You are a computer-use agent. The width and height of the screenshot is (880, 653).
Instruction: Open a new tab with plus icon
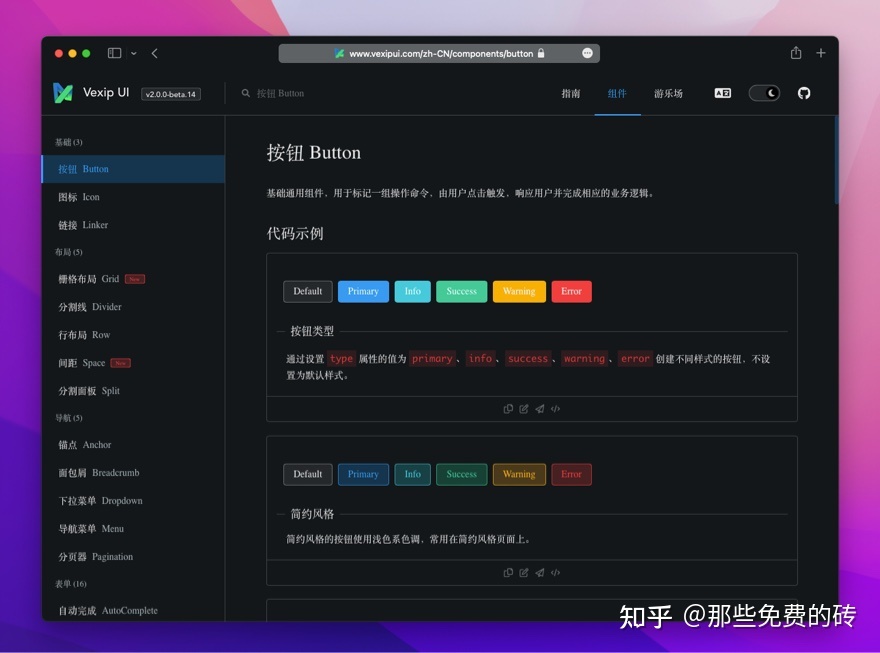(821, 53)
